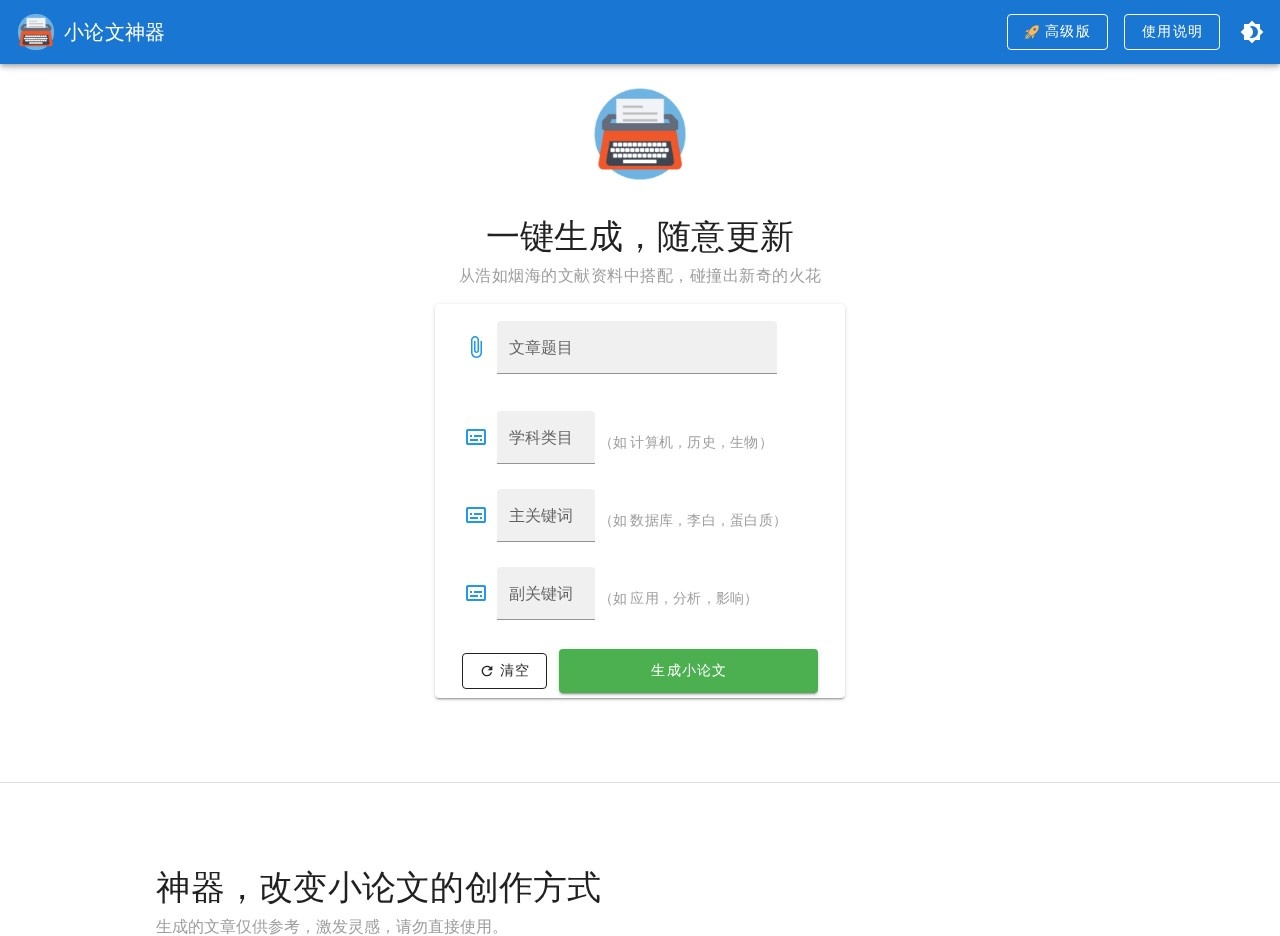Open the 使用说明 usage instructions
This screenshot has width=1280, height=936.
pyautogui.click(x=1171, y=32)
